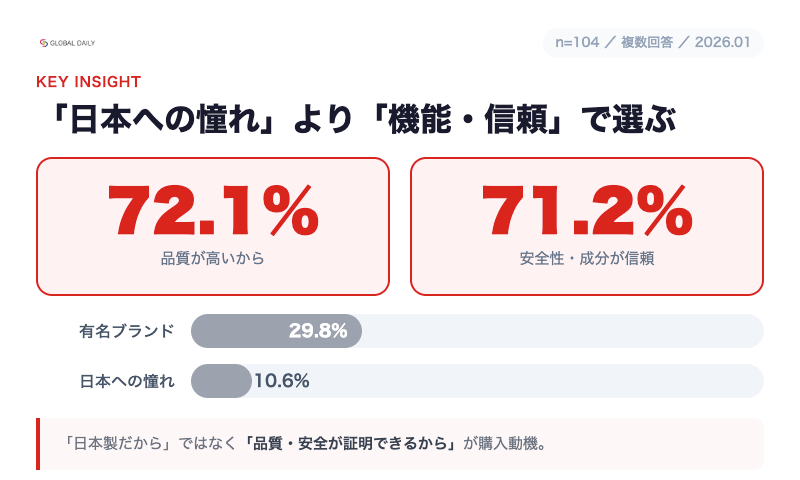The width and height of the screenshot is (800, 480).
Task: Click the 品質が高いから caption
Action: pyautogui.click(x=212, y=257)
